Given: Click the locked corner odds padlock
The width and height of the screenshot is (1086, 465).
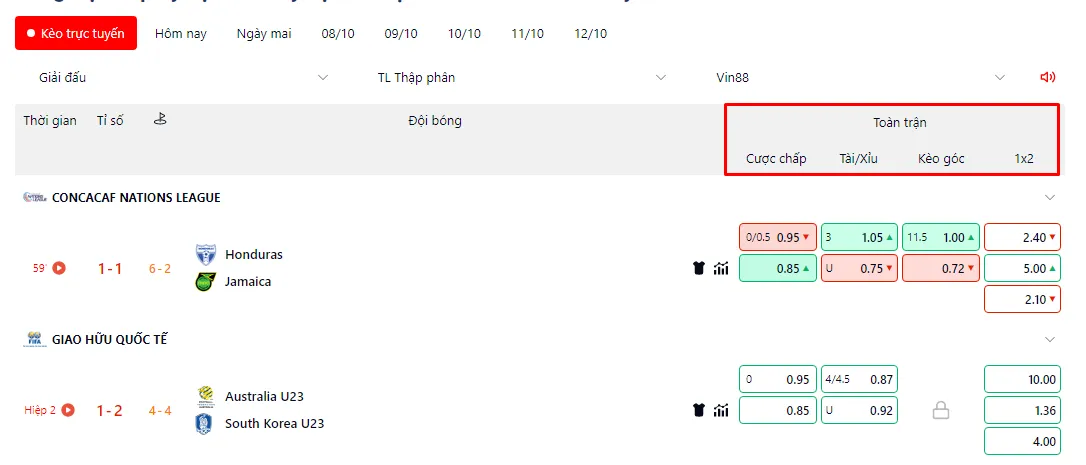Looking at the screenshot, I should [941, 412].
